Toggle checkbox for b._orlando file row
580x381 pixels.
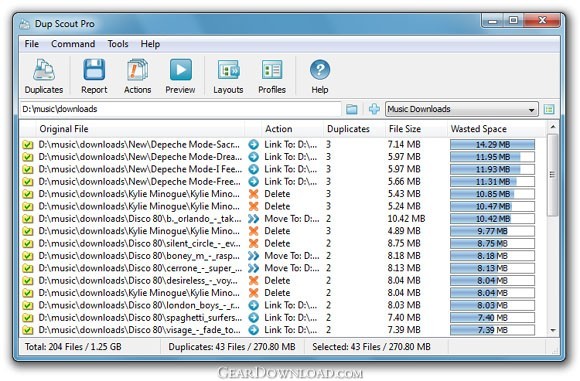click(28, 219)
